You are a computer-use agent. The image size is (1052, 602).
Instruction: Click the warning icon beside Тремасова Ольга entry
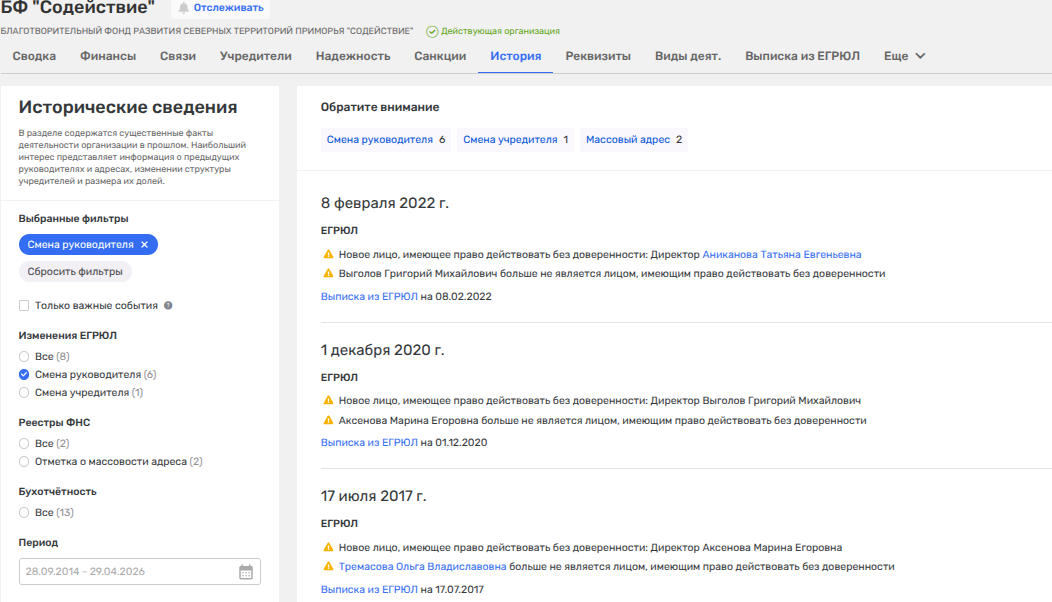[327, 567]
